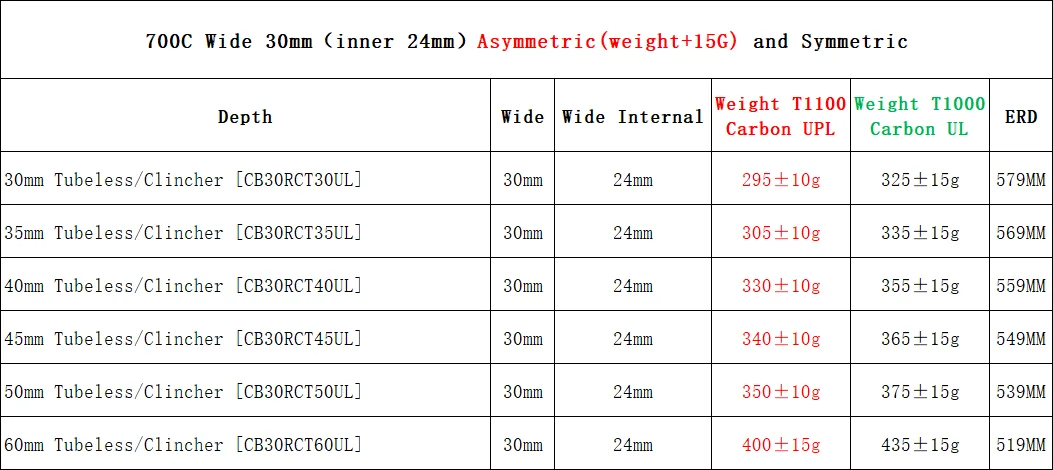
Task: Select the Wide Internal column header
Action: [x=633, y=116]
